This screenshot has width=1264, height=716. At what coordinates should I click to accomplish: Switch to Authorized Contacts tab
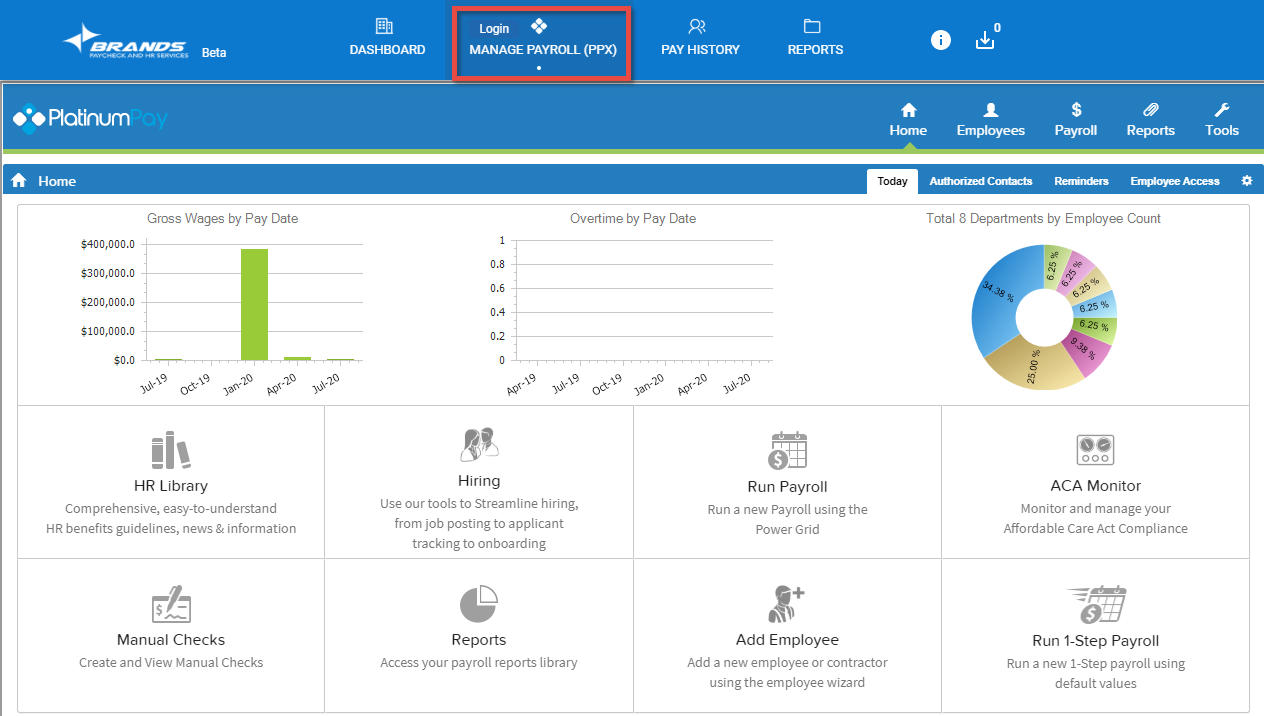coord(981,181)
